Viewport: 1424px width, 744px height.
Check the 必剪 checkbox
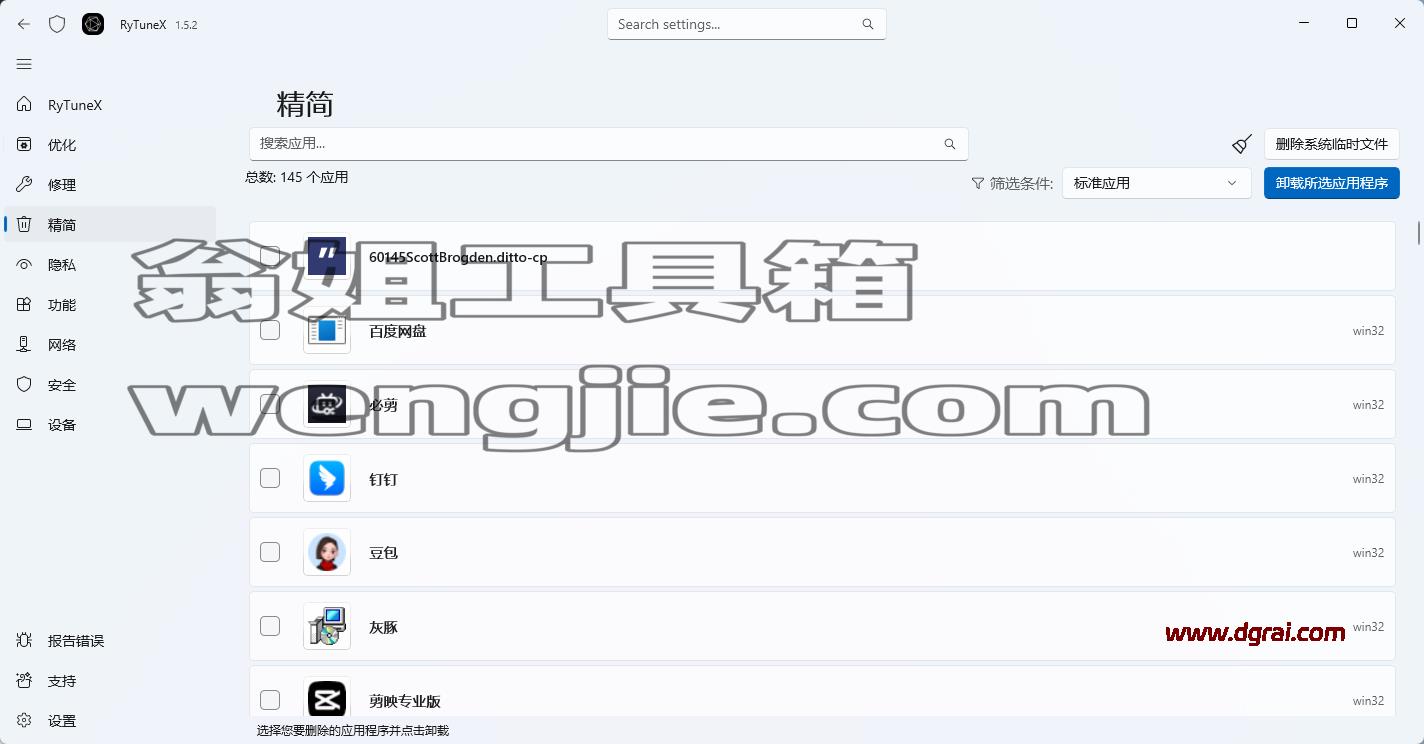tap(270, 404)
